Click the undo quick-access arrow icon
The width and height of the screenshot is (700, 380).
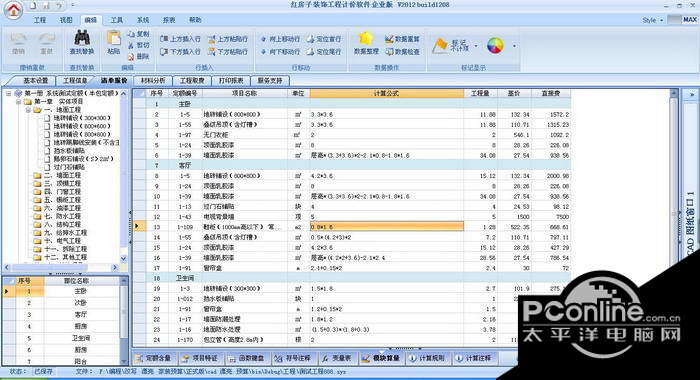pos(59,6)
